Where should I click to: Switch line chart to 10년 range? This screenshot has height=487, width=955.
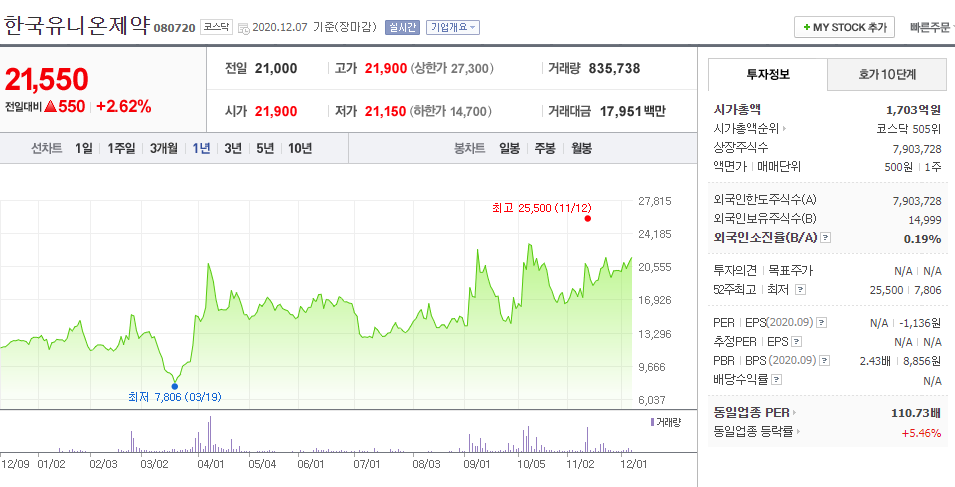coord(300,148)
